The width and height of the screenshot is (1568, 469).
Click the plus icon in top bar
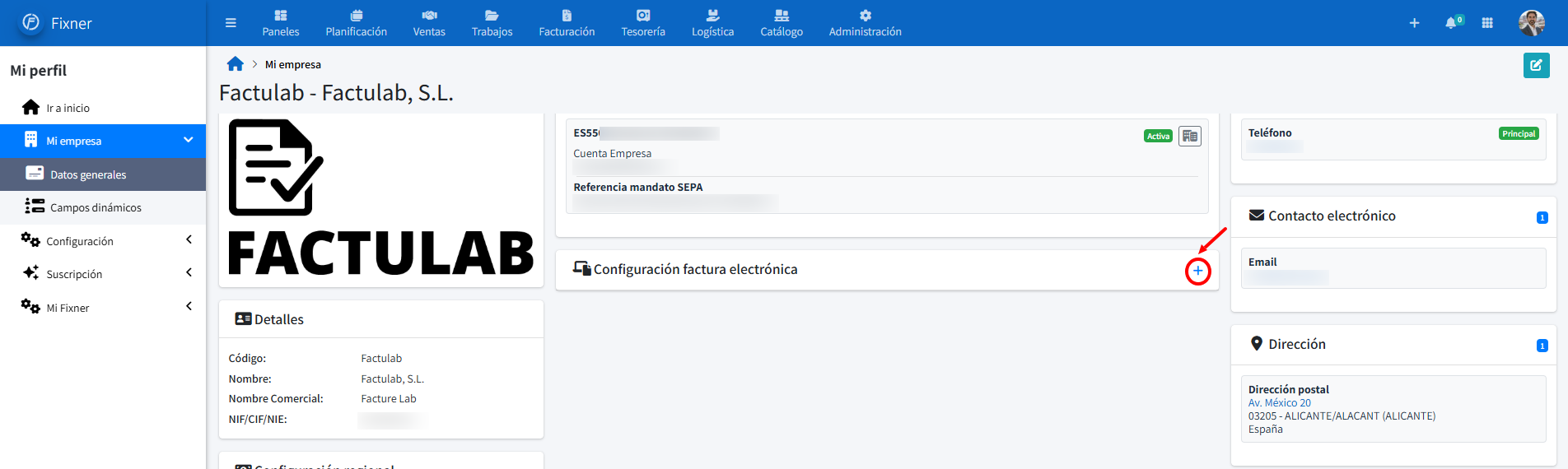click(x=1414, y=23)
